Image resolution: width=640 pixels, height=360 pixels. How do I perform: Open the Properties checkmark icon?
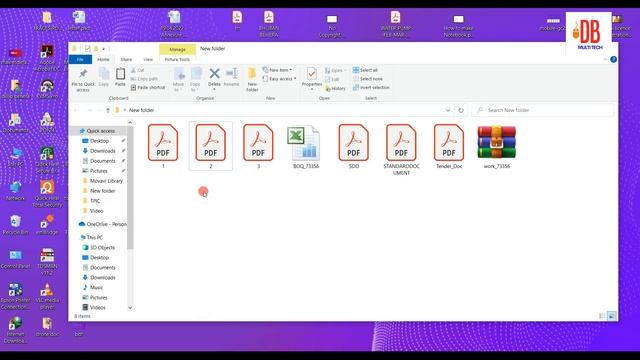312,74
